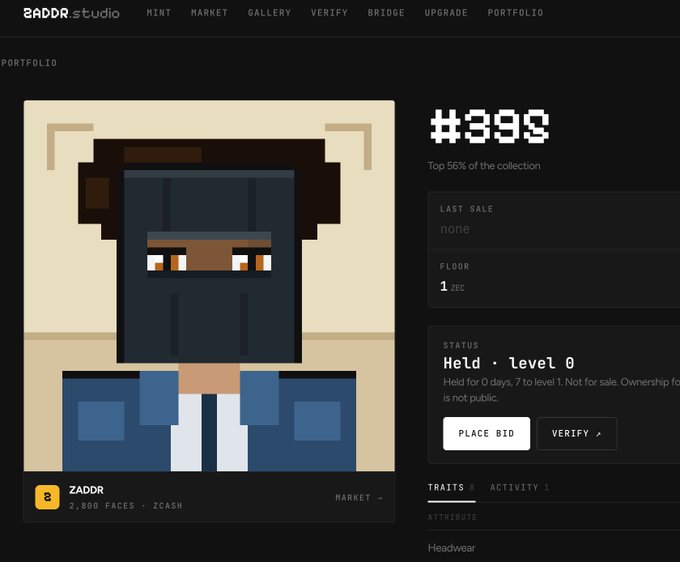Open the ZADDR.studio home logo
The image size is (680, 562).
coord(72,13)
